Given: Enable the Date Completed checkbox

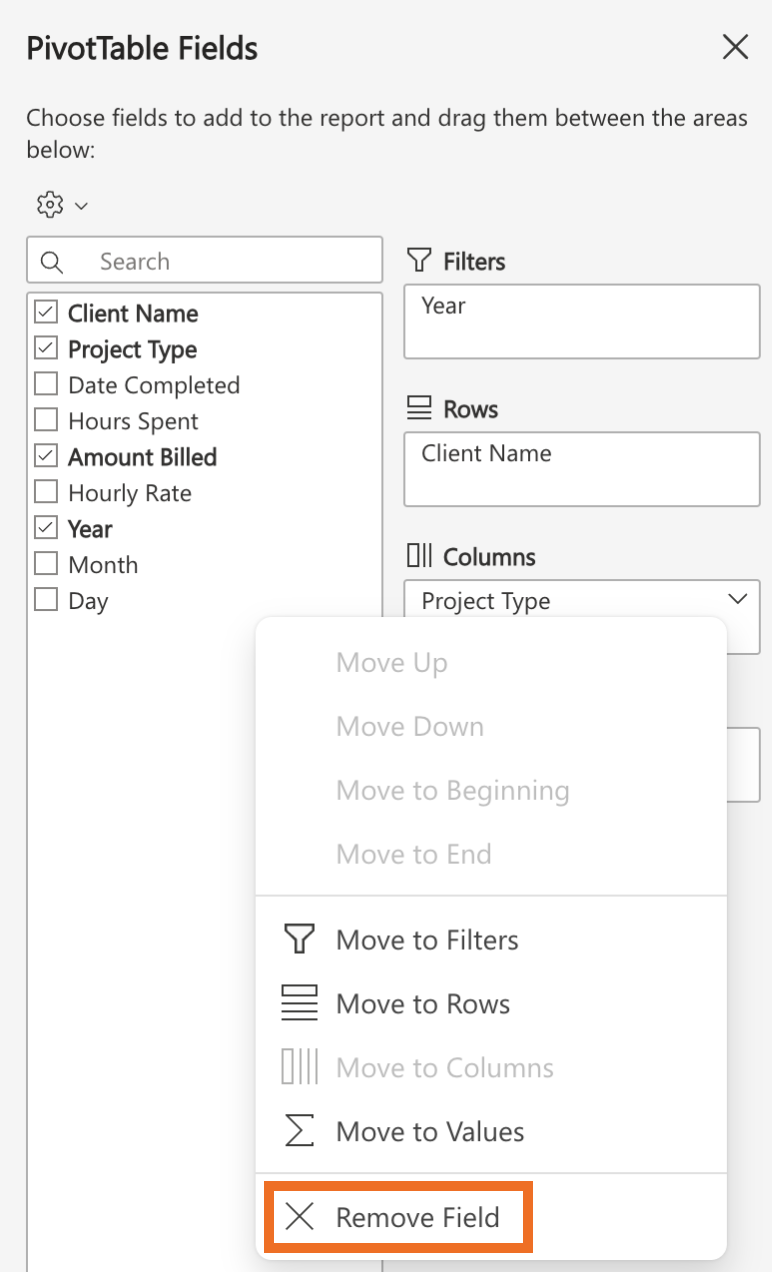Looking at the screenshot, I should [46, 385].
